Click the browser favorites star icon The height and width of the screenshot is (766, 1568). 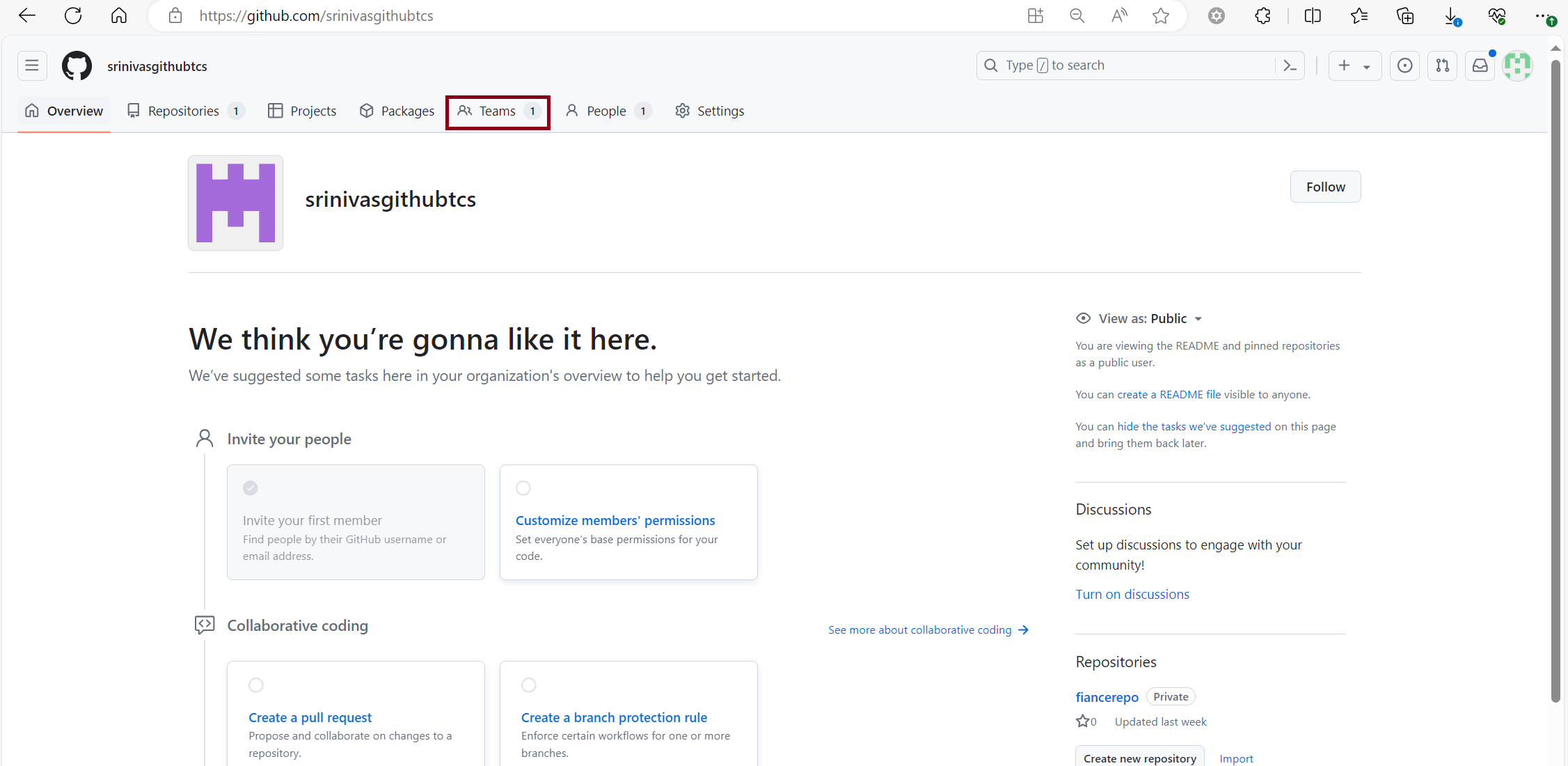point(1160,15)
